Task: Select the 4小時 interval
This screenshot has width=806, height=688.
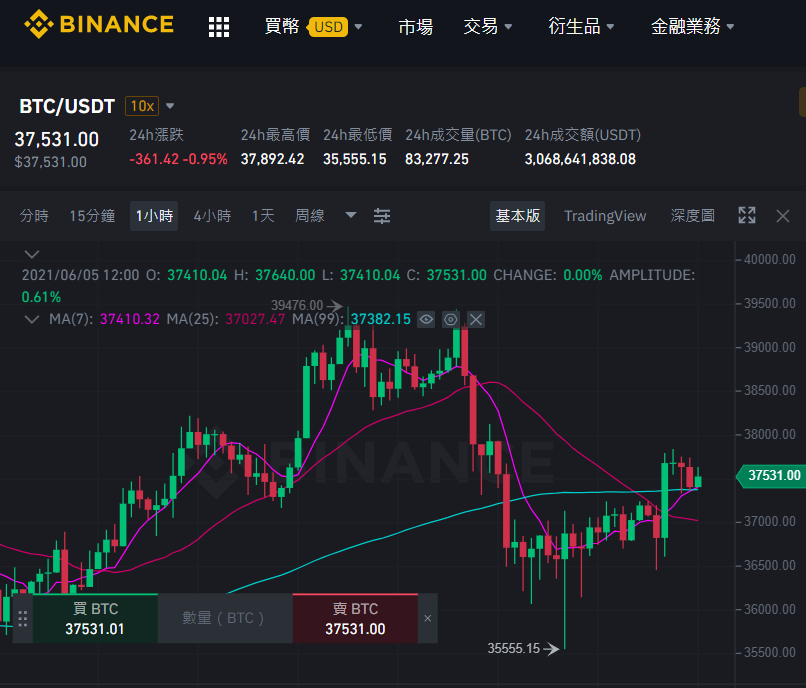Action: click(x=212, y=215)
